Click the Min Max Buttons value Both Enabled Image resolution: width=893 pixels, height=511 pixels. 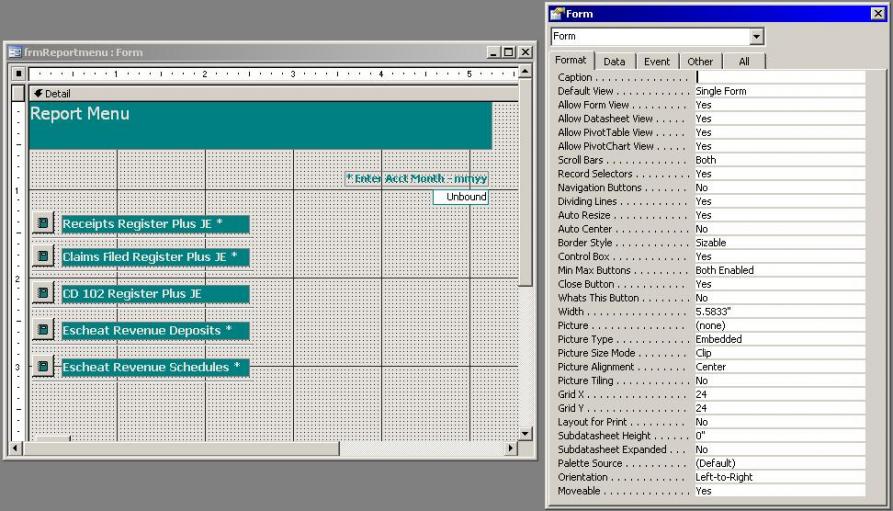pos(780,270)
